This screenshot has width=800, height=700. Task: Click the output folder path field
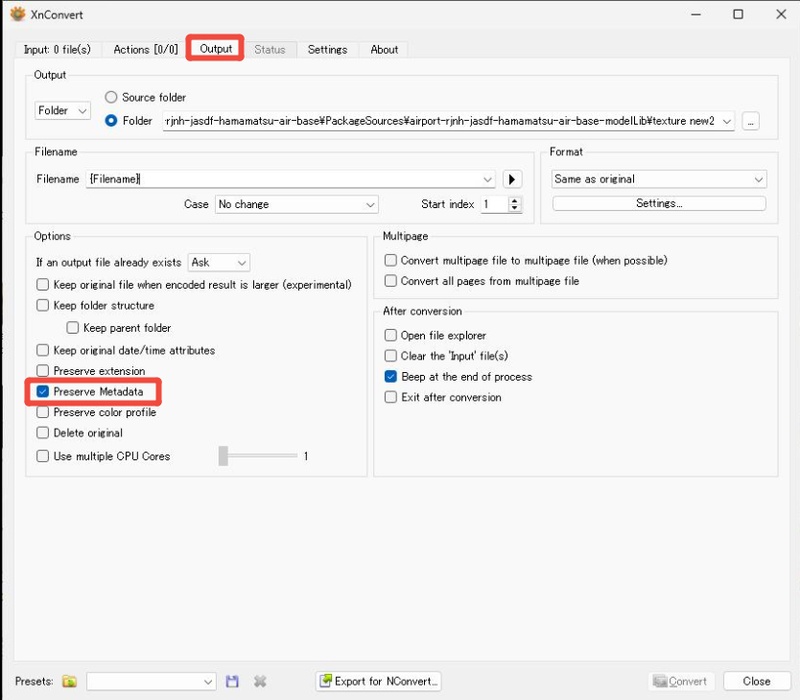(x=441, y=121)
